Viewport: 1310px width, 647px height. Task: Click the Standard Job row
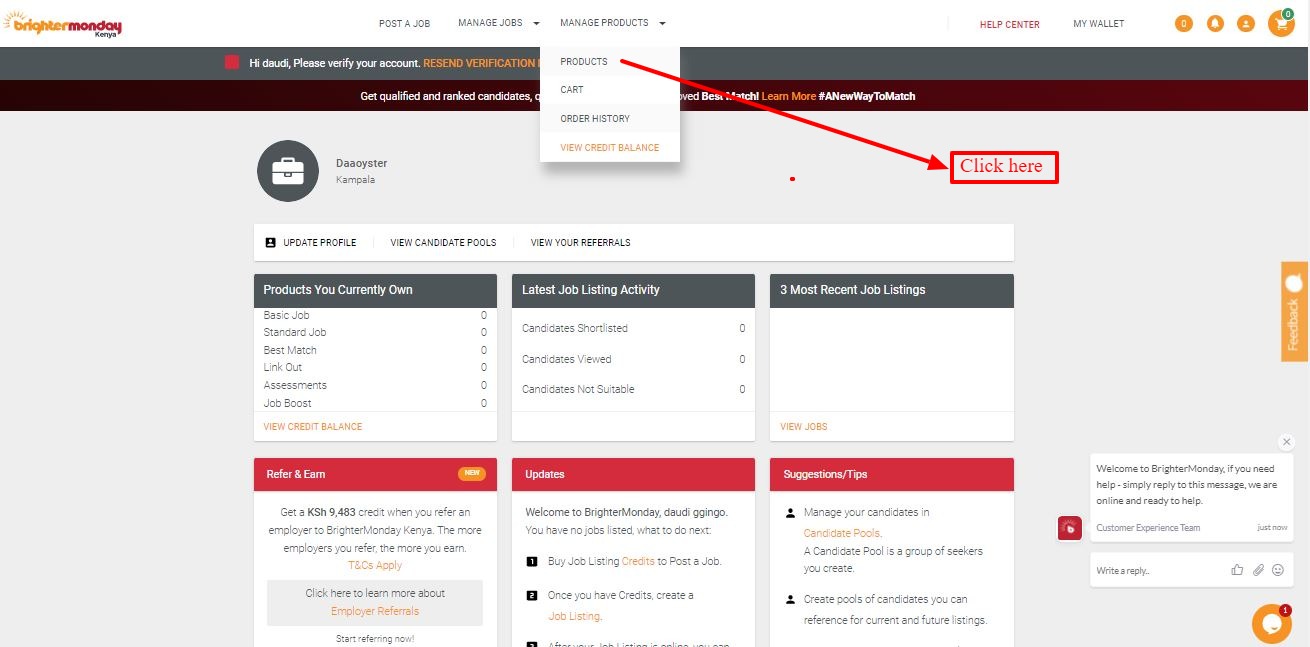click(375, 332)
